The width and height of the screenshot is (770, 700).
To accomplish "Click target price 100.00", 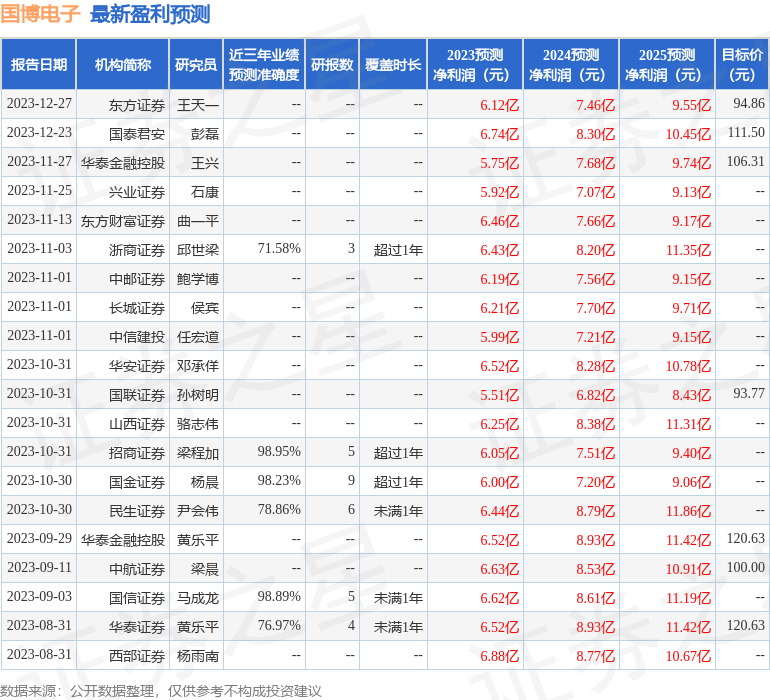I will pyautogui.click(x=745, y=567).
